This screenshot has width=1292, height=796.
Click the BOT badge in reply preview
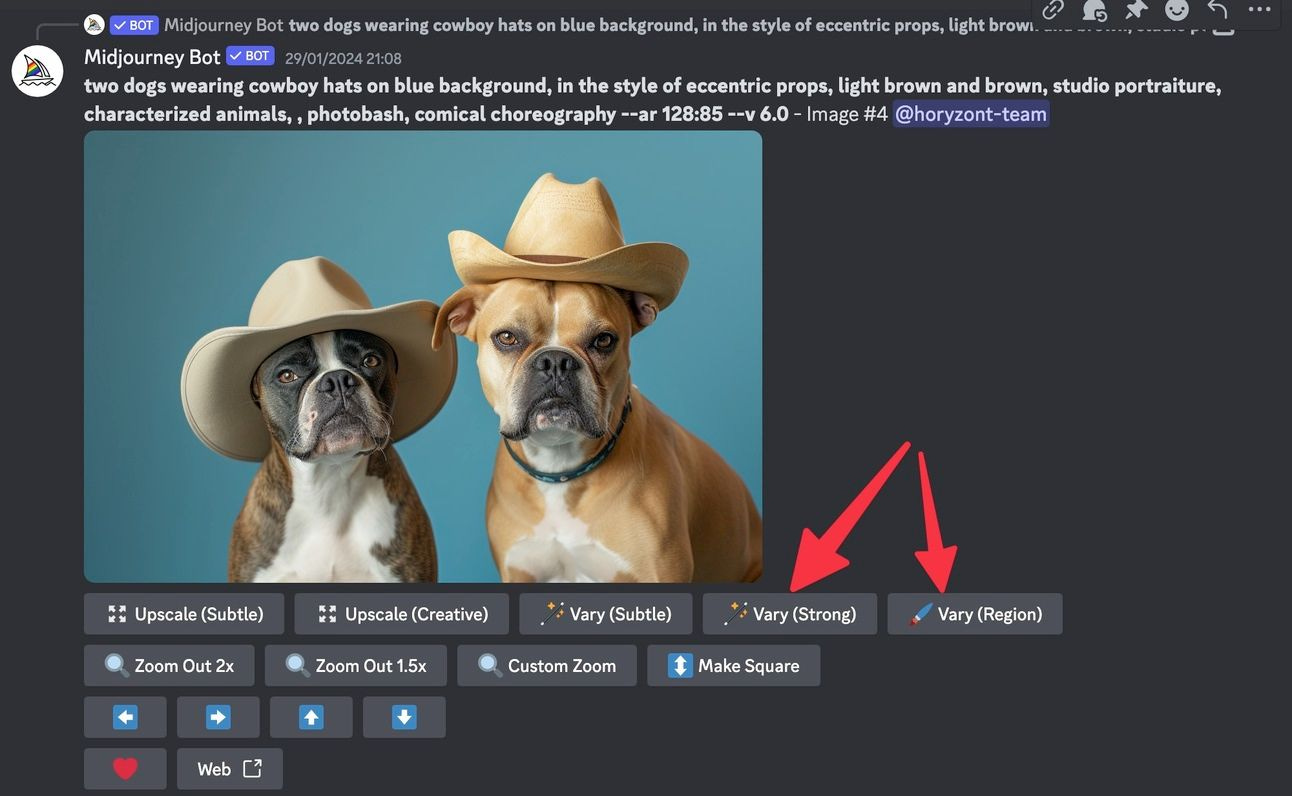click(x=134, y=25)
